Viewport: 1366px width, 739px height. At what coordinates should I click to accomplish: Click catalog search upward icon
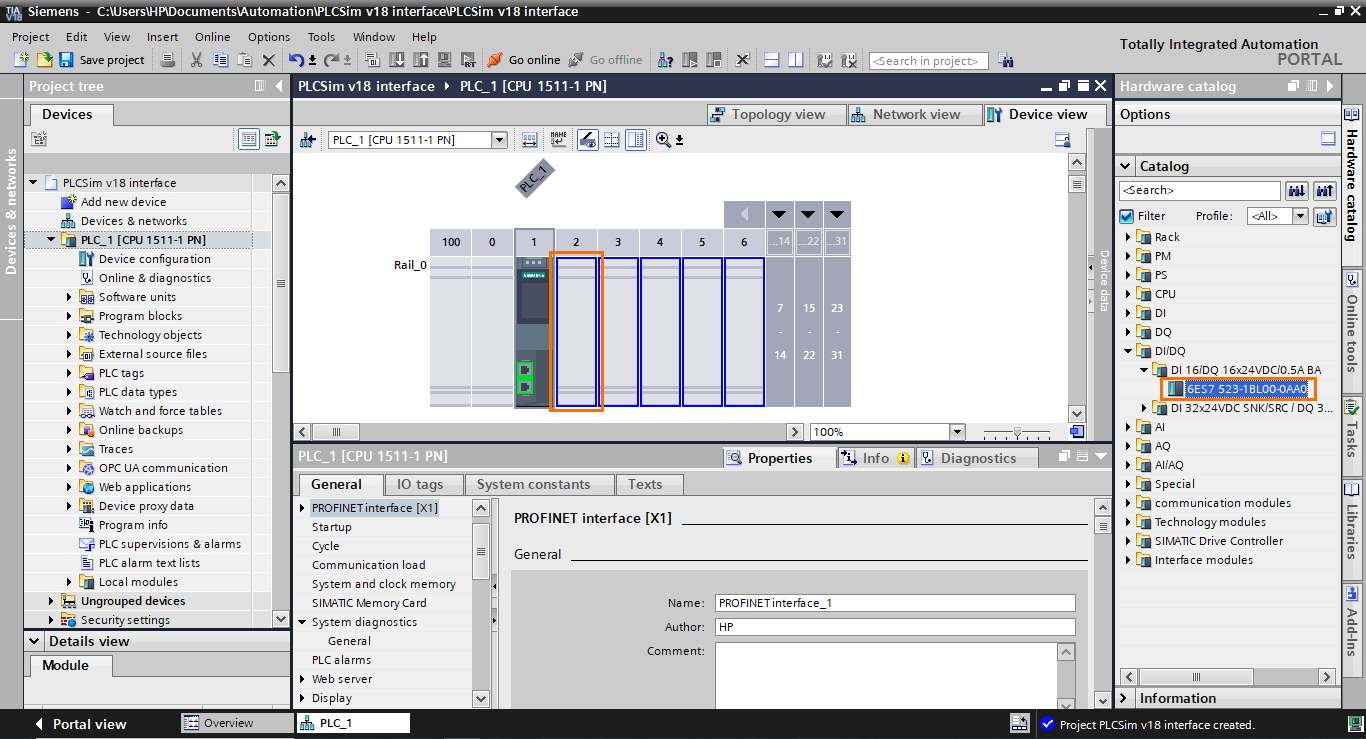click(1325, 190)
